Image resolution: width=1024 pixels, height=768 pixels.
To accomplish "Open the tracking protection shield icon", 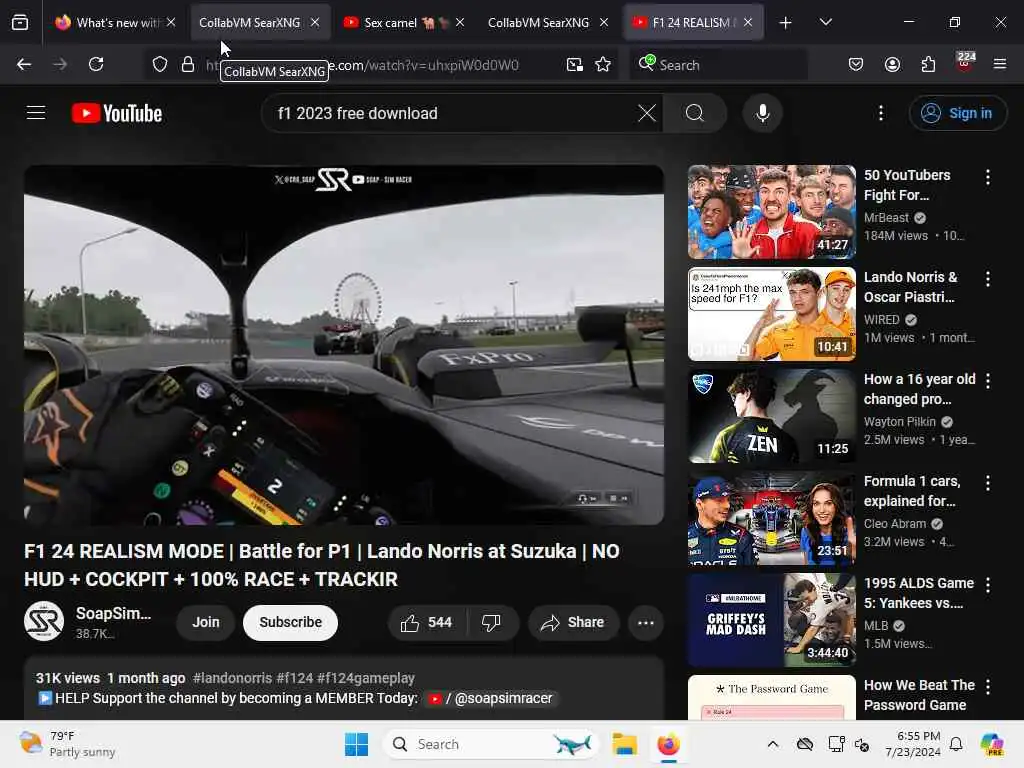I will 160,64.
